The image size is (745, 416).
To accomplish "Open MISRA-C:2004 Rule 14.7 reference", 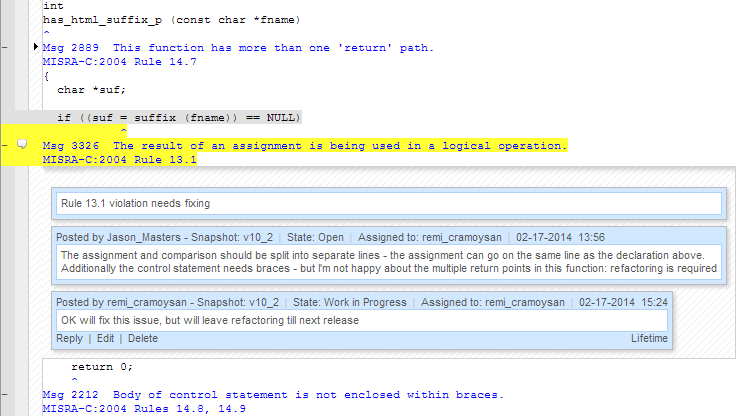I will 119,62.
